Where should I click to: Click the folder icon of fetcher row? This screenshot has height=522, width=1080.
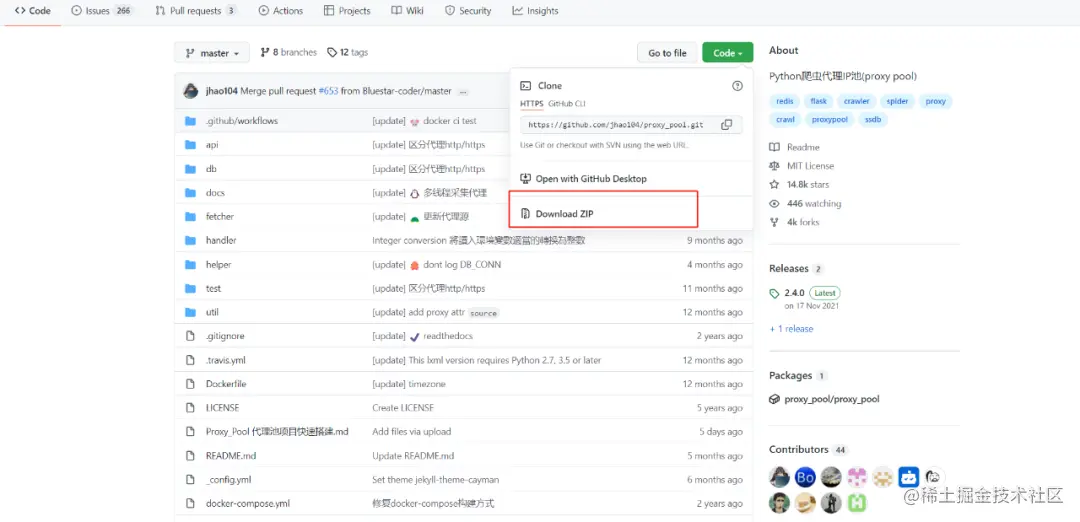[191, 216]
